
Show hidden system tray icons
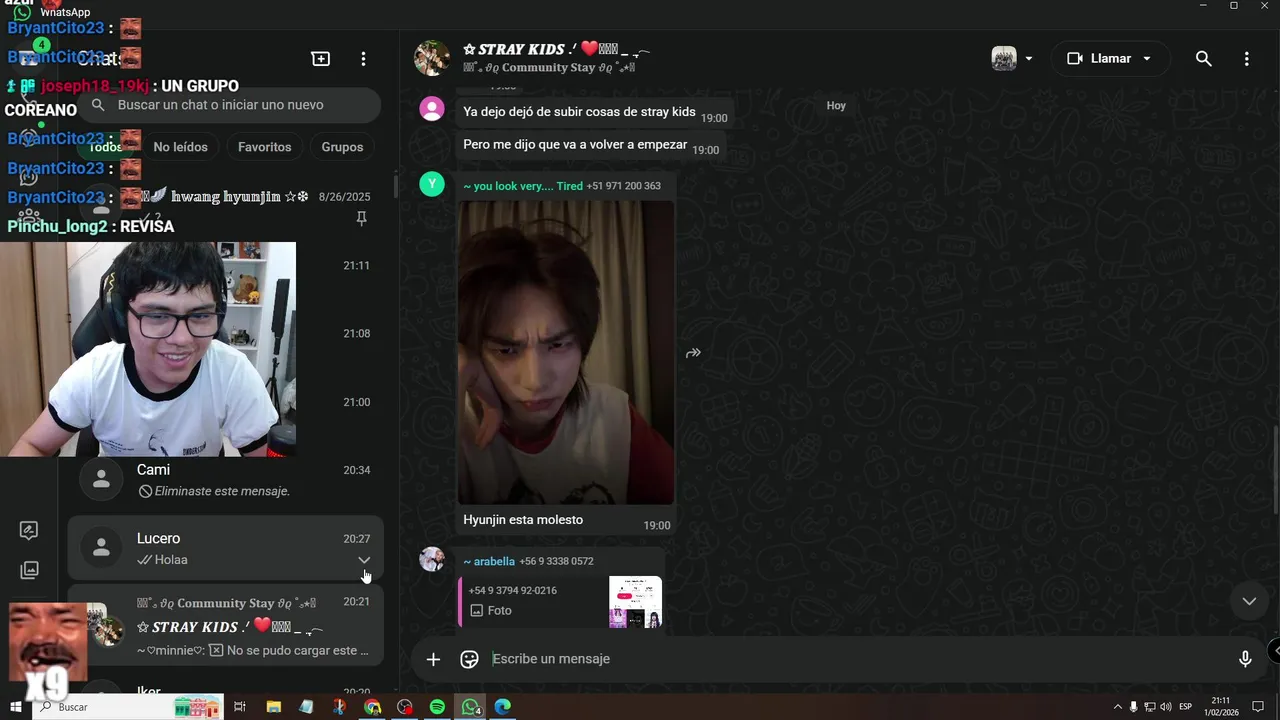click(x=1117, y=707)
